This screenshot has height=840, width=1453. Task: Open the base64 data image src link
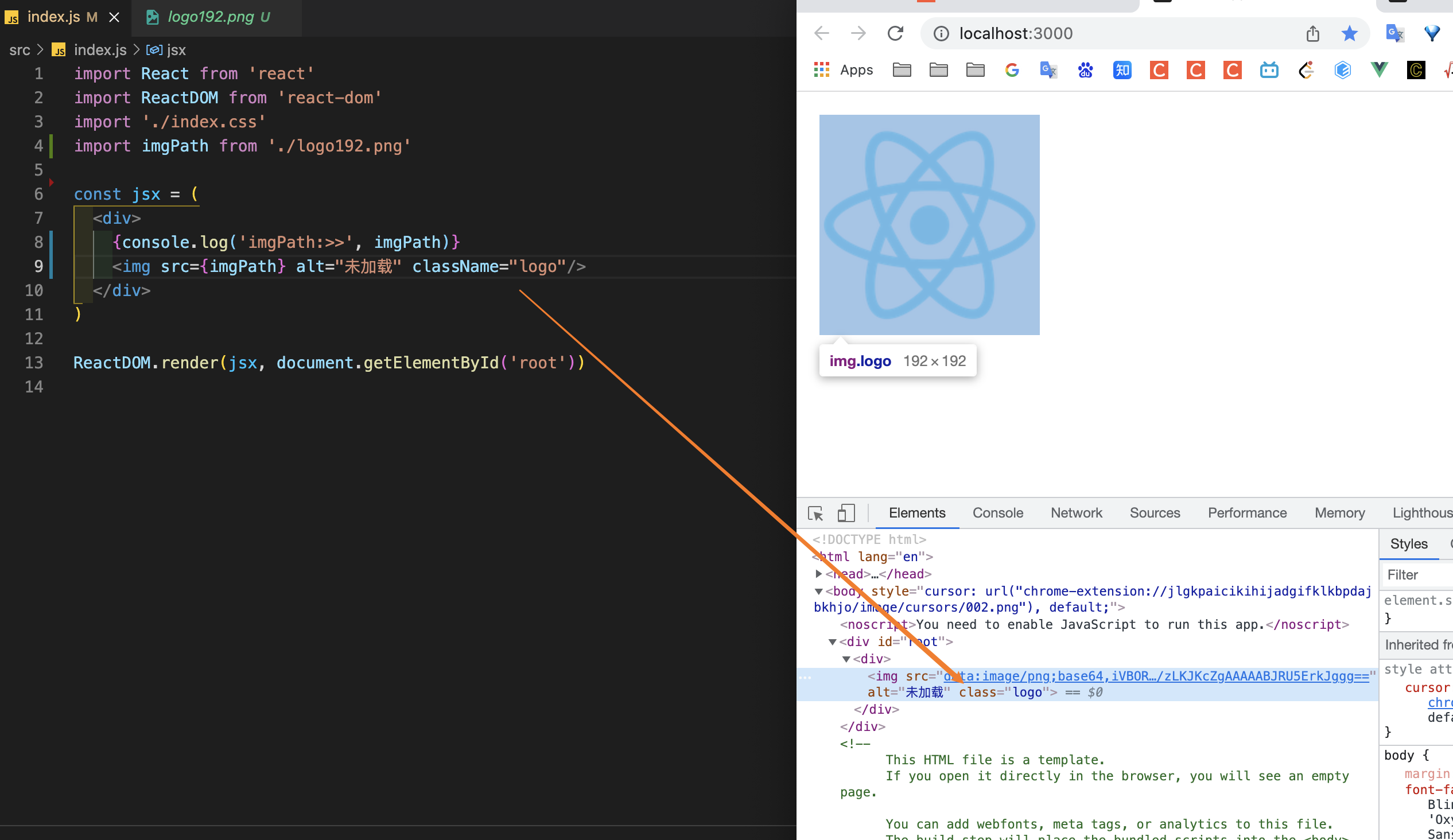1156,676
